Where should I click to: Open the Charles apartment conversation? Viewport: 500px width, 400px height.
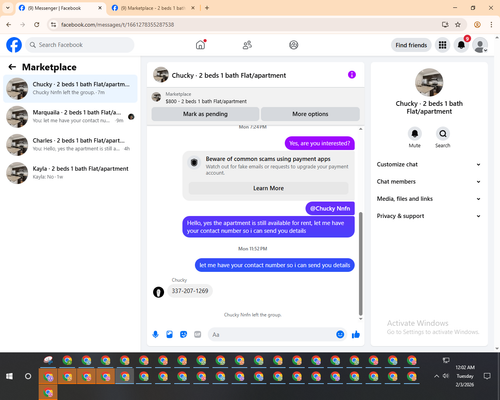pos(70,145)
